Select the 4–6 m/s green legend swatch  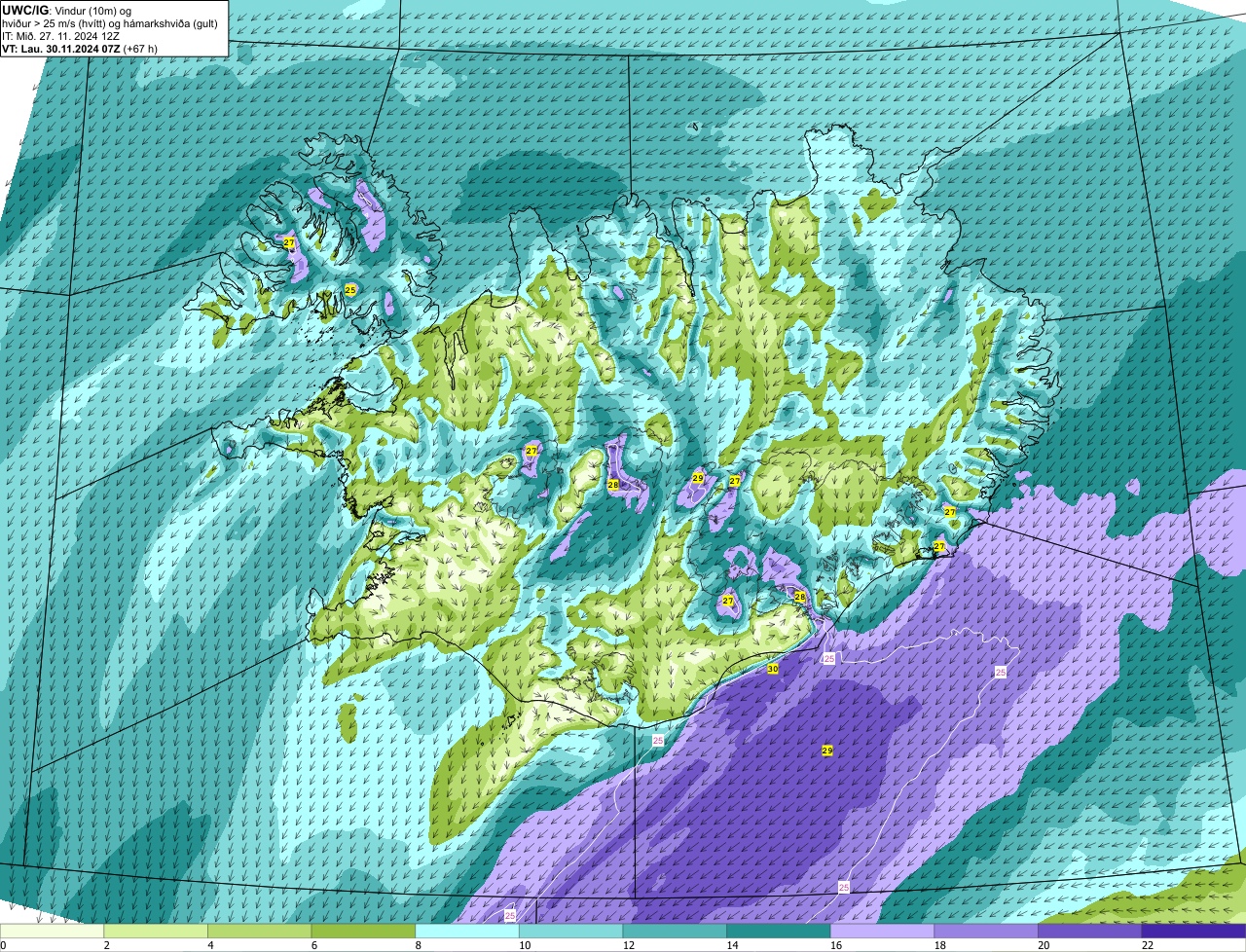tap(260, 932)
